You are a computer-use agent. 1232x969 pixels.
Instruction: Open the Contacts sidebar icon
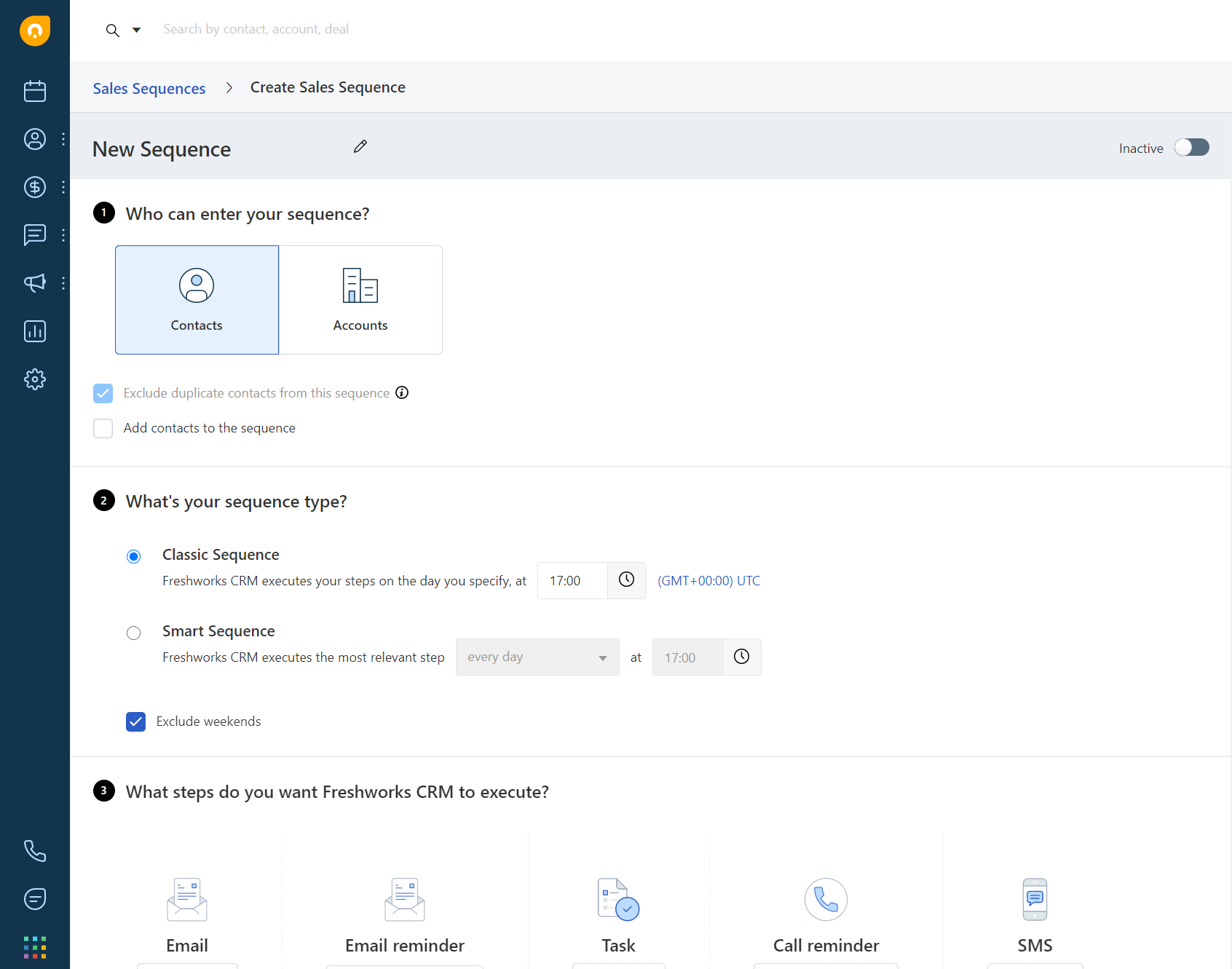click(x=34, y=139)
